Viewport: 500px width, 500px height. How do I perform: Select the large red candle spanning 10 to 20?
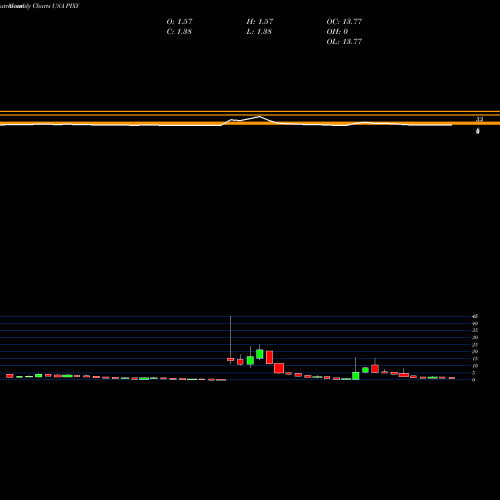pos(269,357)
